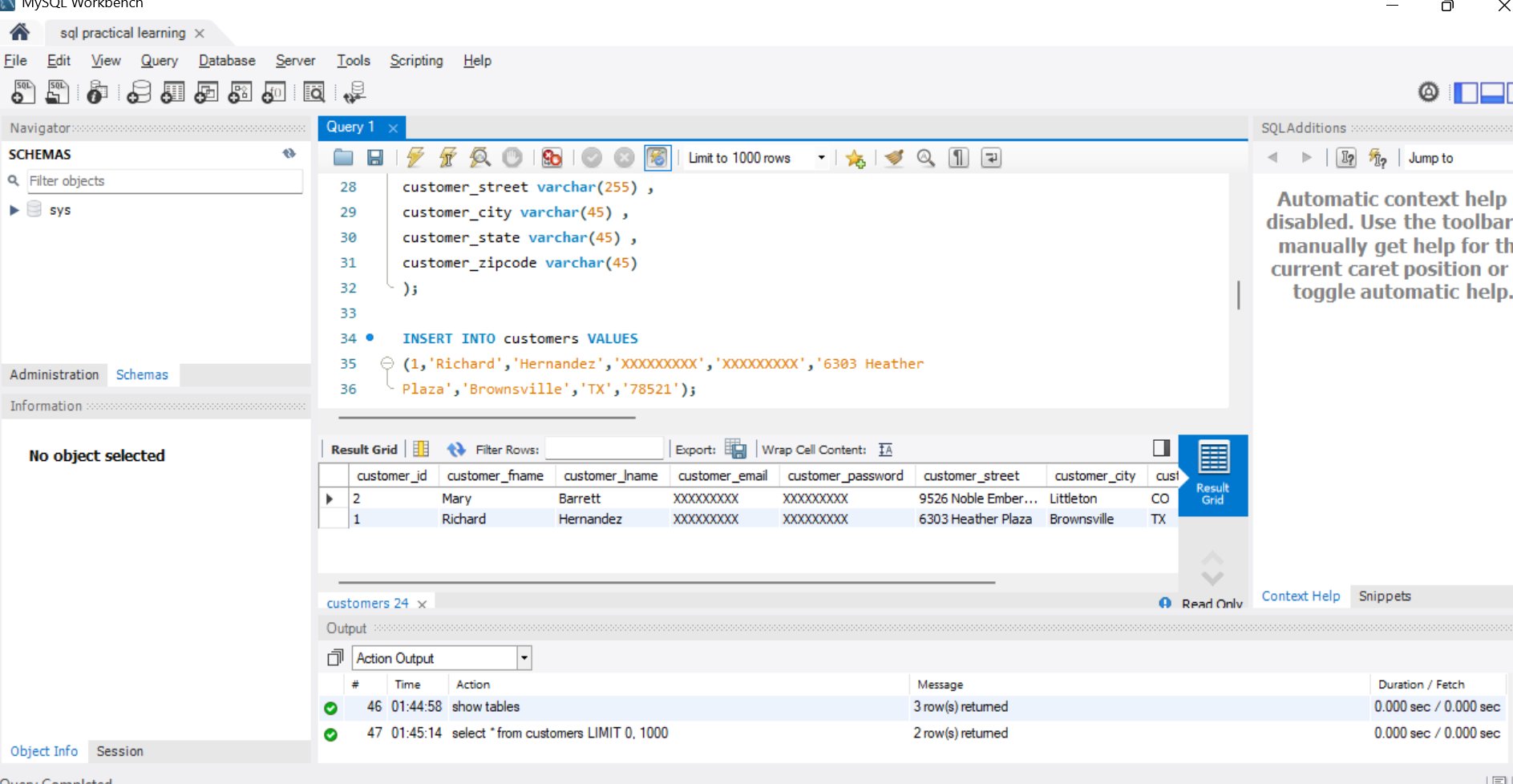Execute the SQL script with lightning icon

coord(415,158)
